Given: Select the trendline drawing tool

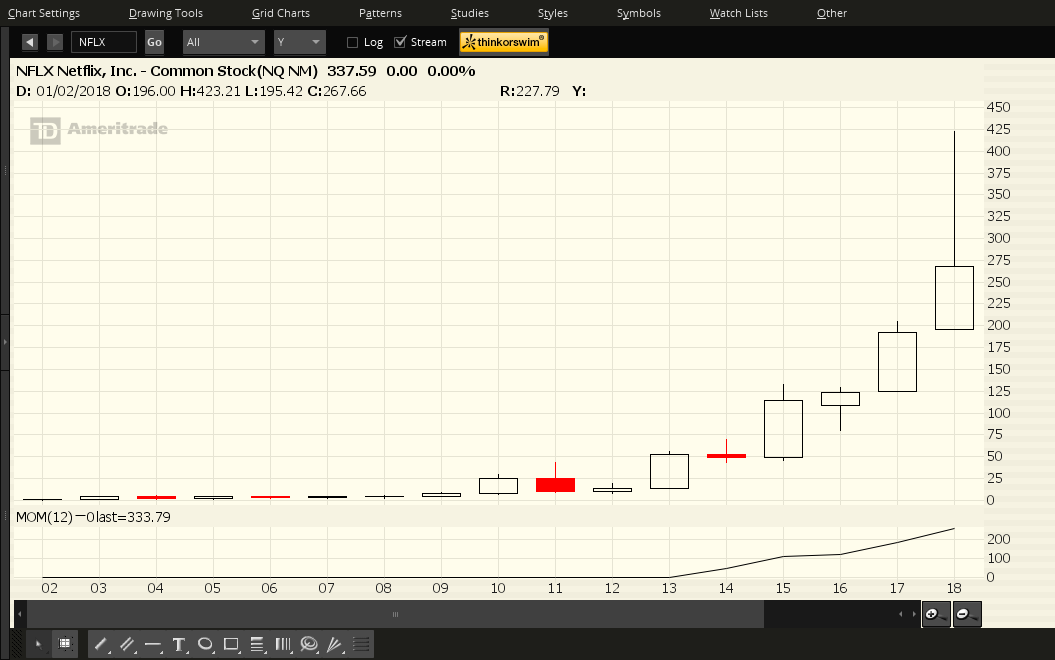Looking at the screenshot, I should 101,645.
